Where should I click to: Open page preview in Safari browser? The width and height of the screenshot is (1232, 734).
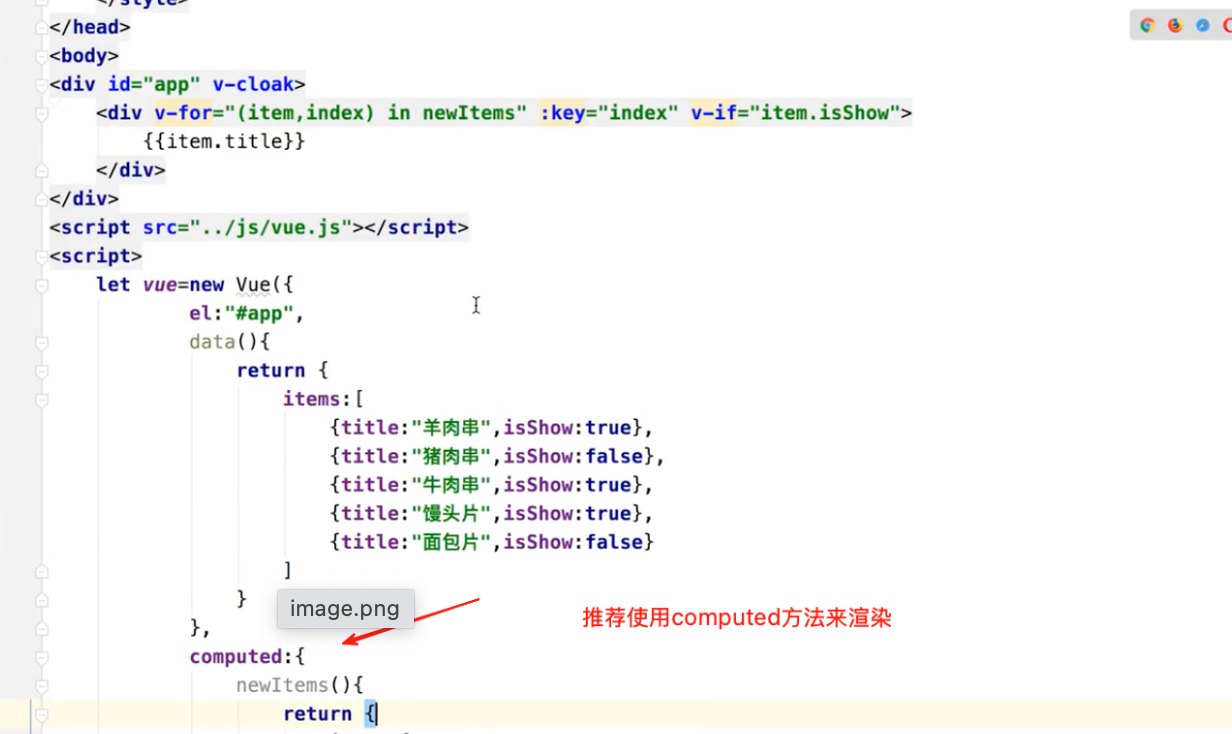coord(1202,25)
